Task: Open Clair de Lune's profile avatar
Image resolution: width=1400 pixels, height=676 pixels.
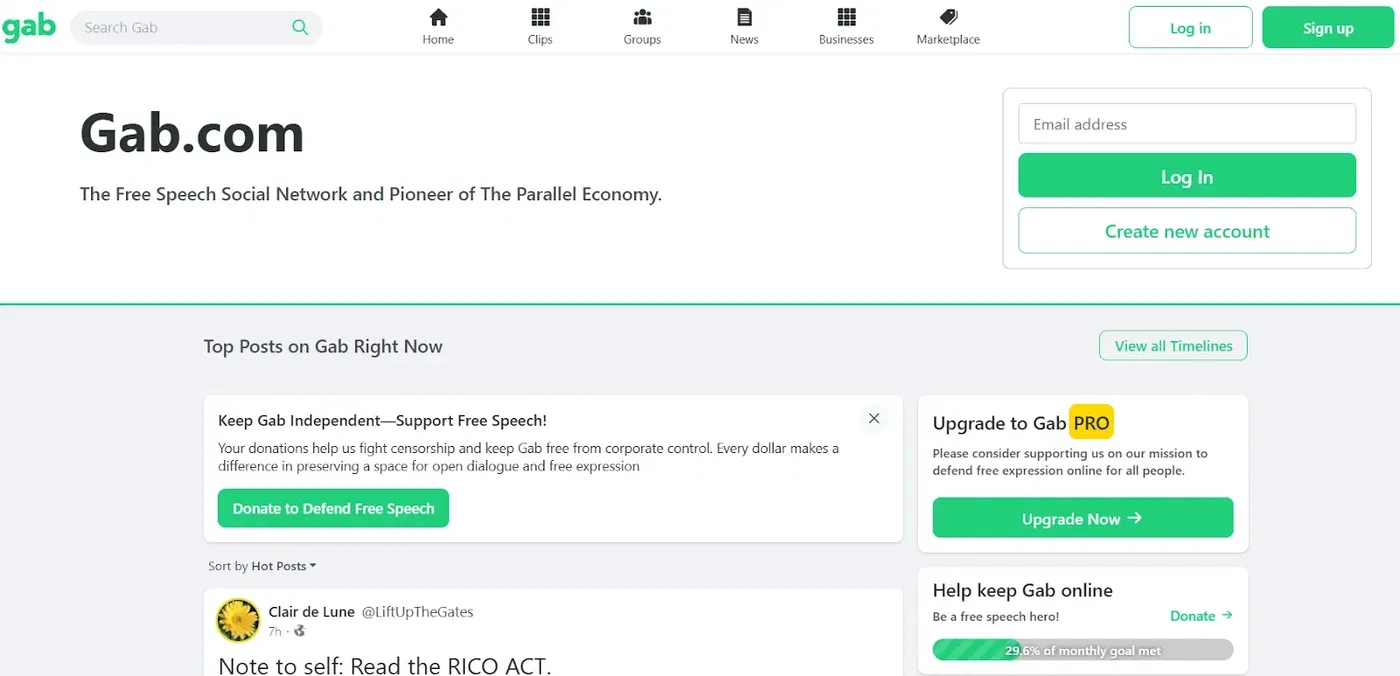Action: tap(239, 621)
